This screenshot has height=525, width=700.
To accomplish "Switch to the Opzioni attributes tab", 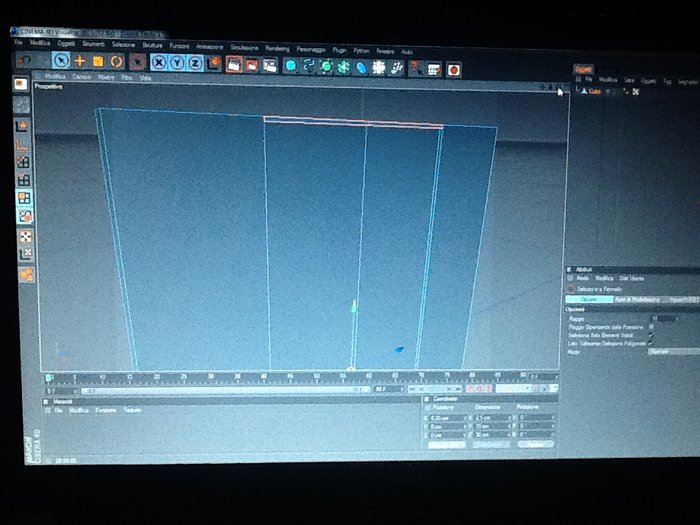I will pyautogui.click(x=589, y=299).
